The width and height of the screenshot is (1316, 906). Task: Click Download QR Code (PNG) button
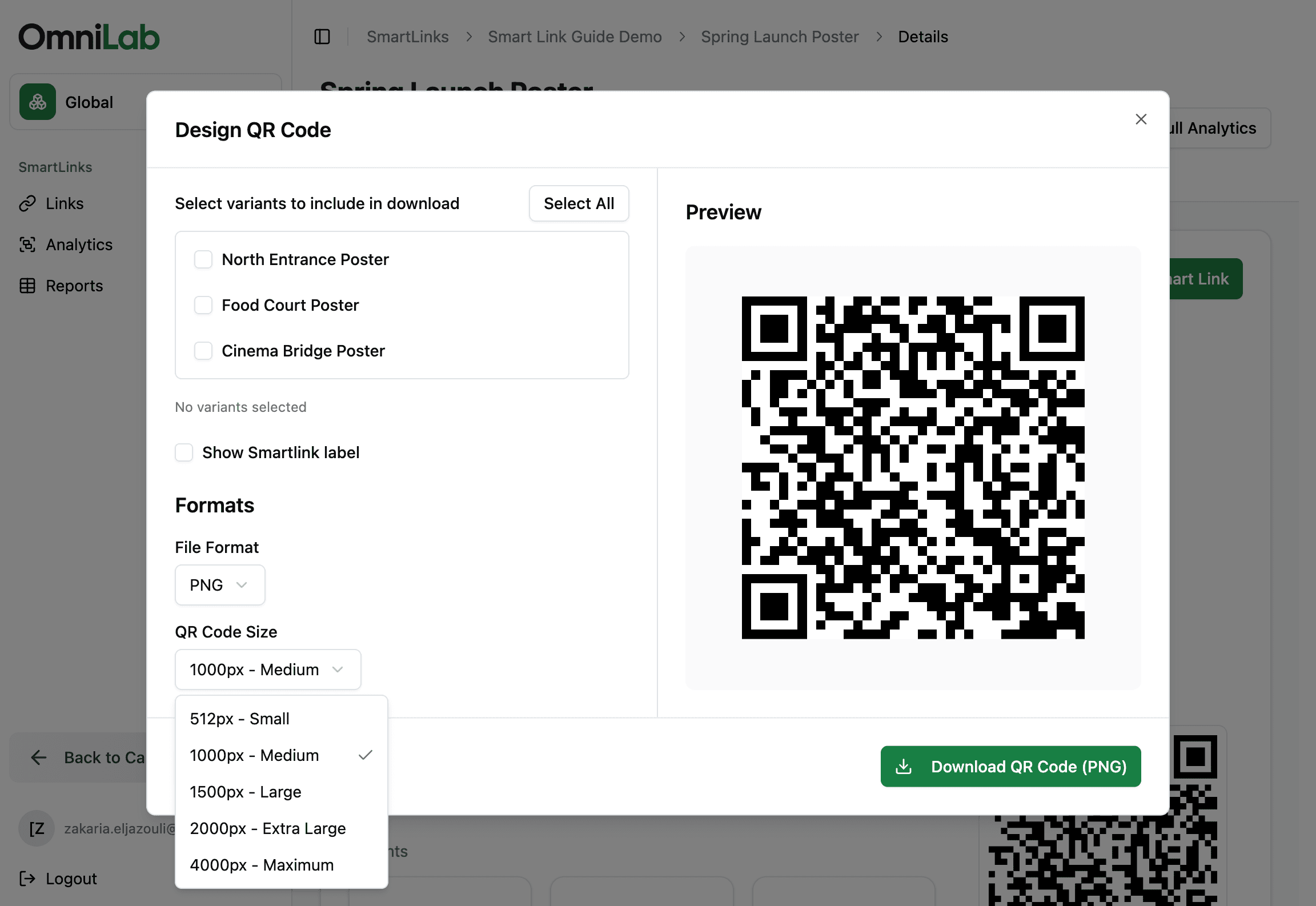(x=1010, y=767)
